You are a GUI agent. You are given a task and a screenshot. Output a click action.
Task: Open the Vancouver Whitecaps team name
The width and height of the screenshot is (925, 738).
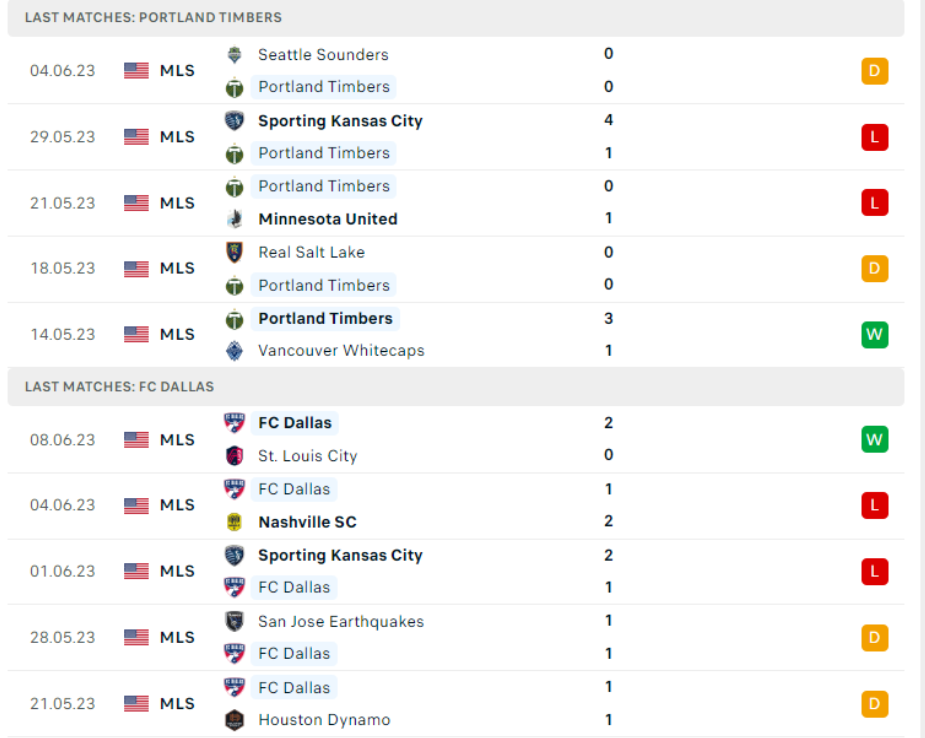click(341, 350)
